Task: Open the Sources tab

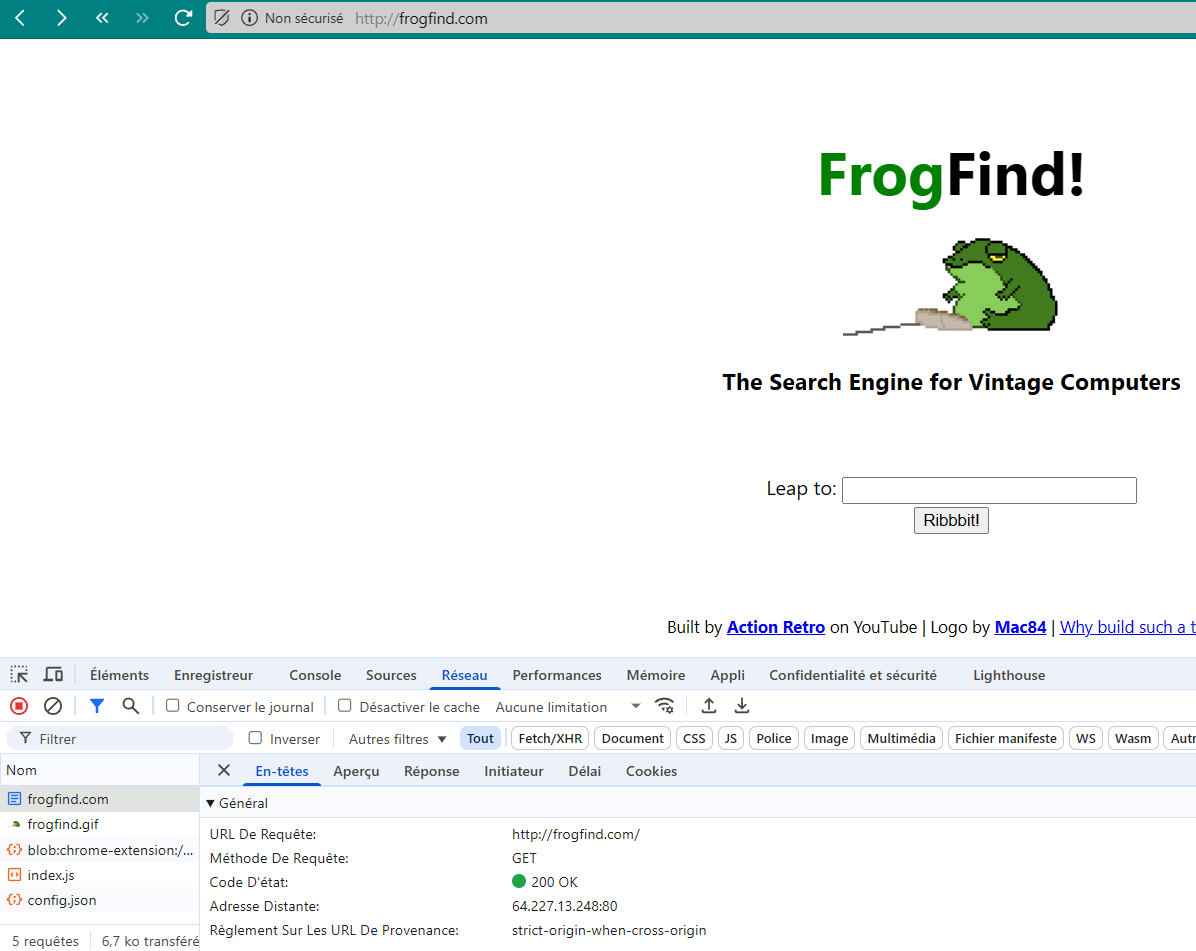Action: tap(391, 675)
